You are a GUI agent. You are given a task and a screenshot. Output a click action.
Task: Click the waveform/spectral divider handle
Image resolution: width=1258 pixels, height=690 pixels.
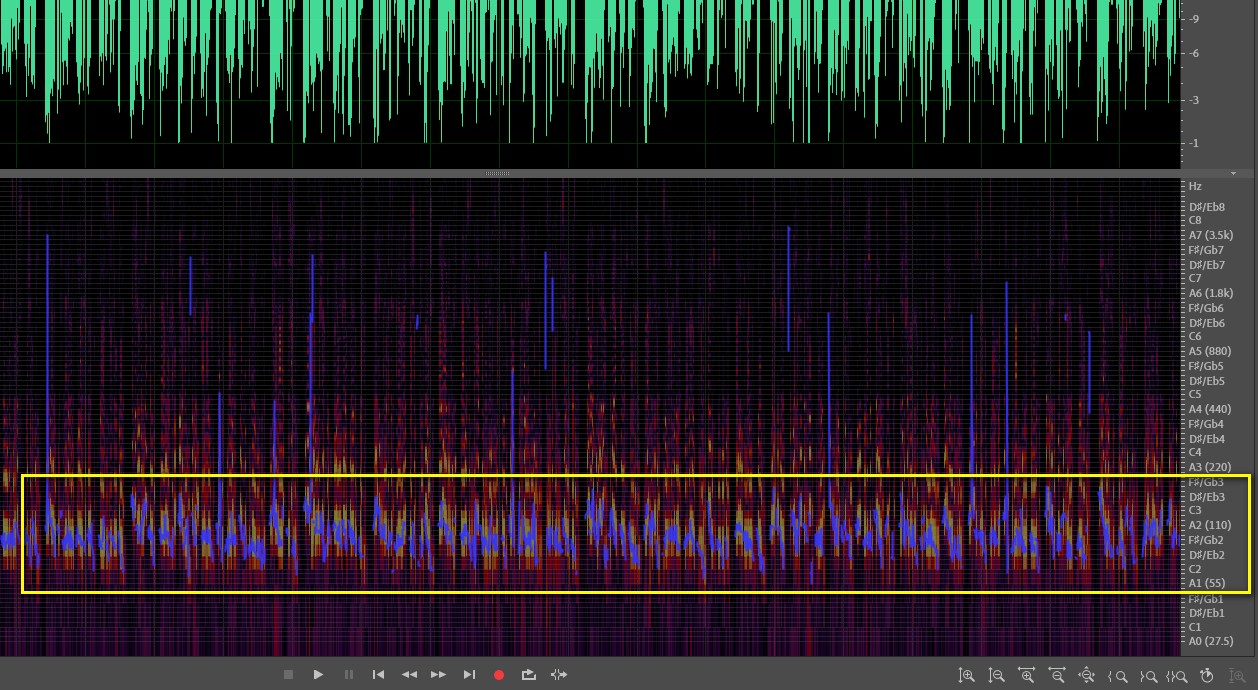(497, 174)
